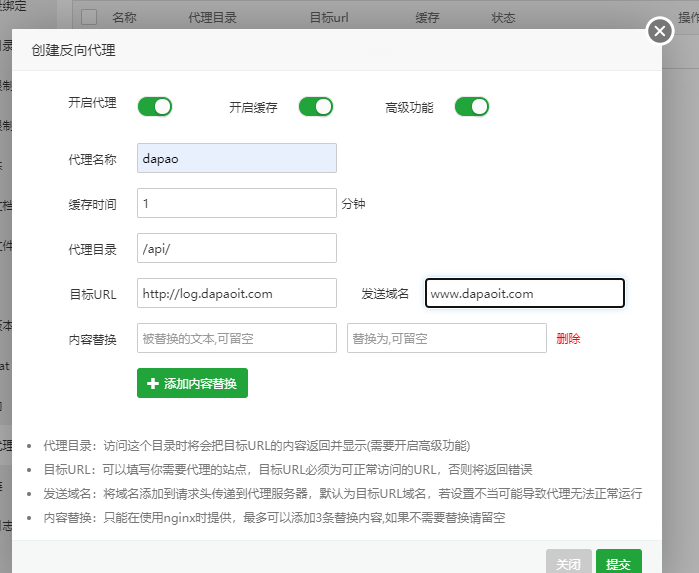This screenshot has height=573, width=699.
Task: Click the 代理目录 field showing /api/
Action: tap(237, 248)
